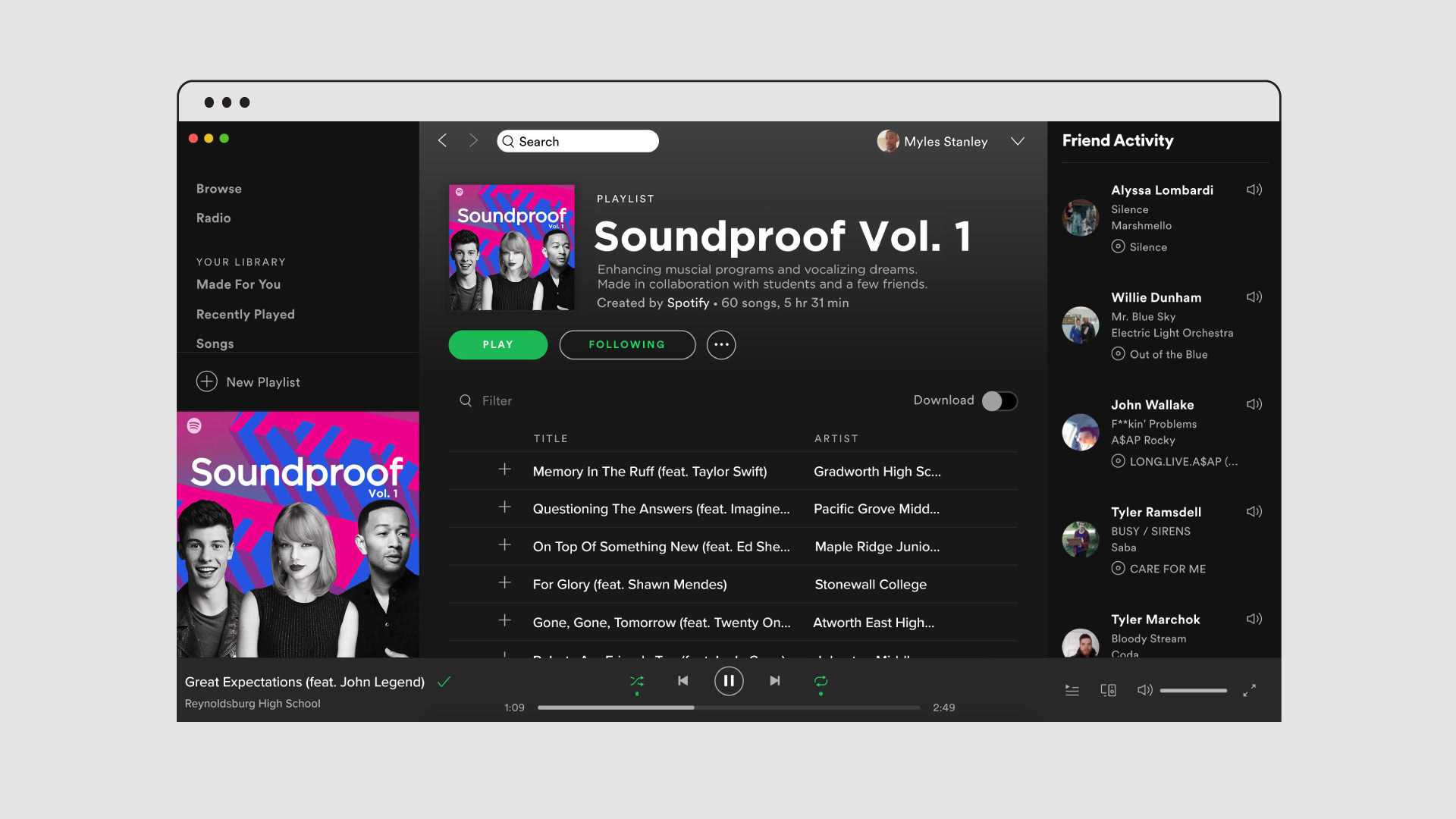Skip to next track
This screenshot has height=819, width=1456.
click(x=774, y=681)
